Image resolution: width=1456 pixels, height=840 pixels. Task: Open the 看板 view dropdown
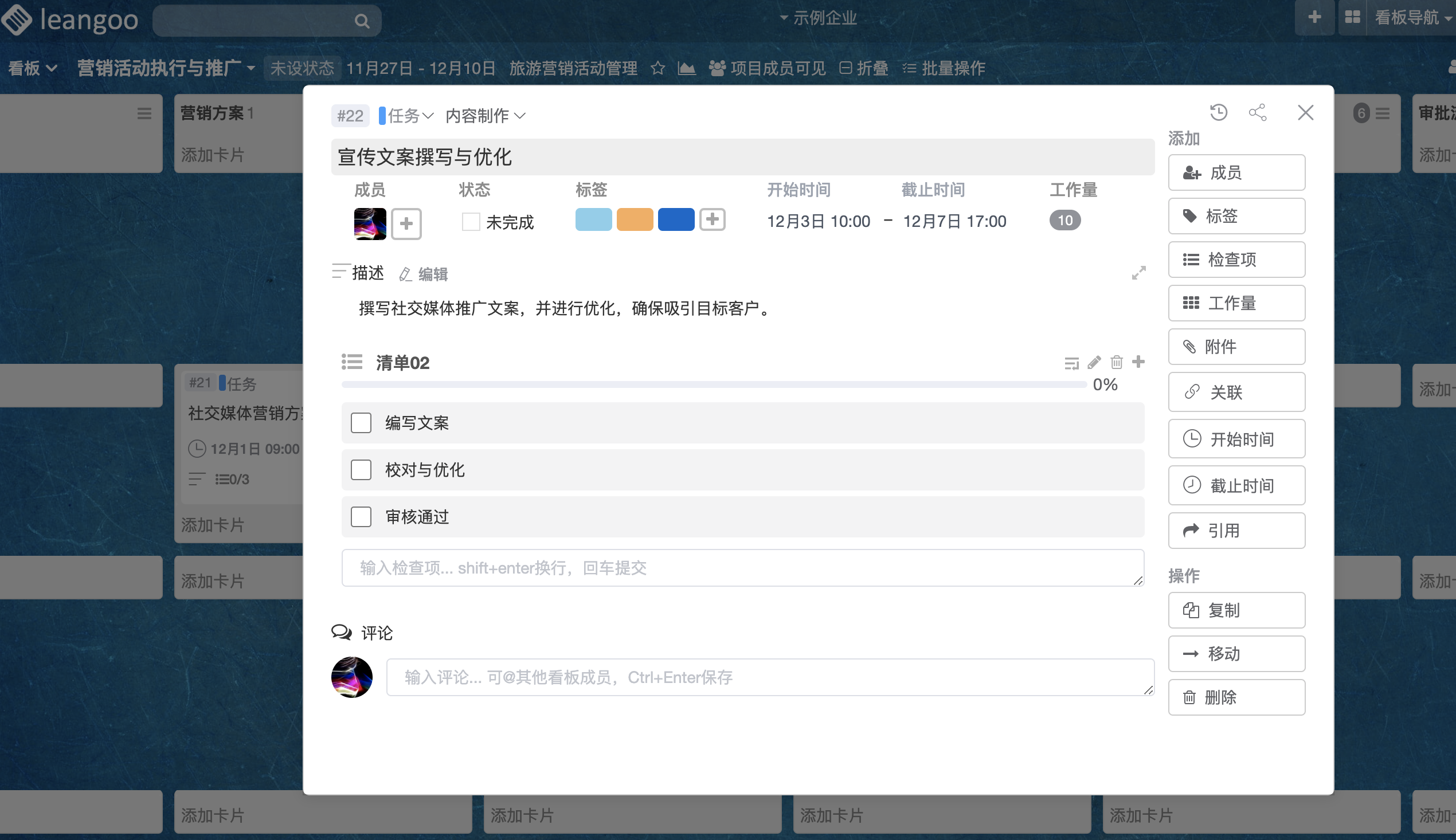pos(32,69)
